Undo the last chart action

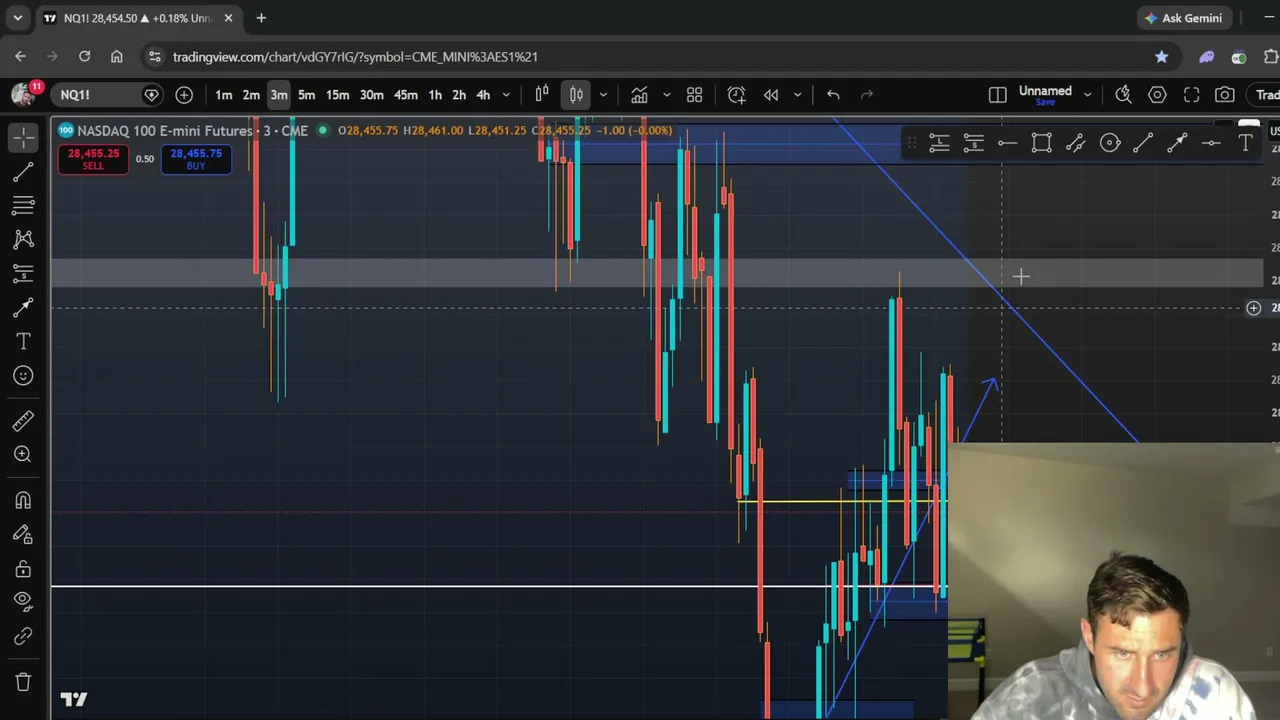coord(833,95)
